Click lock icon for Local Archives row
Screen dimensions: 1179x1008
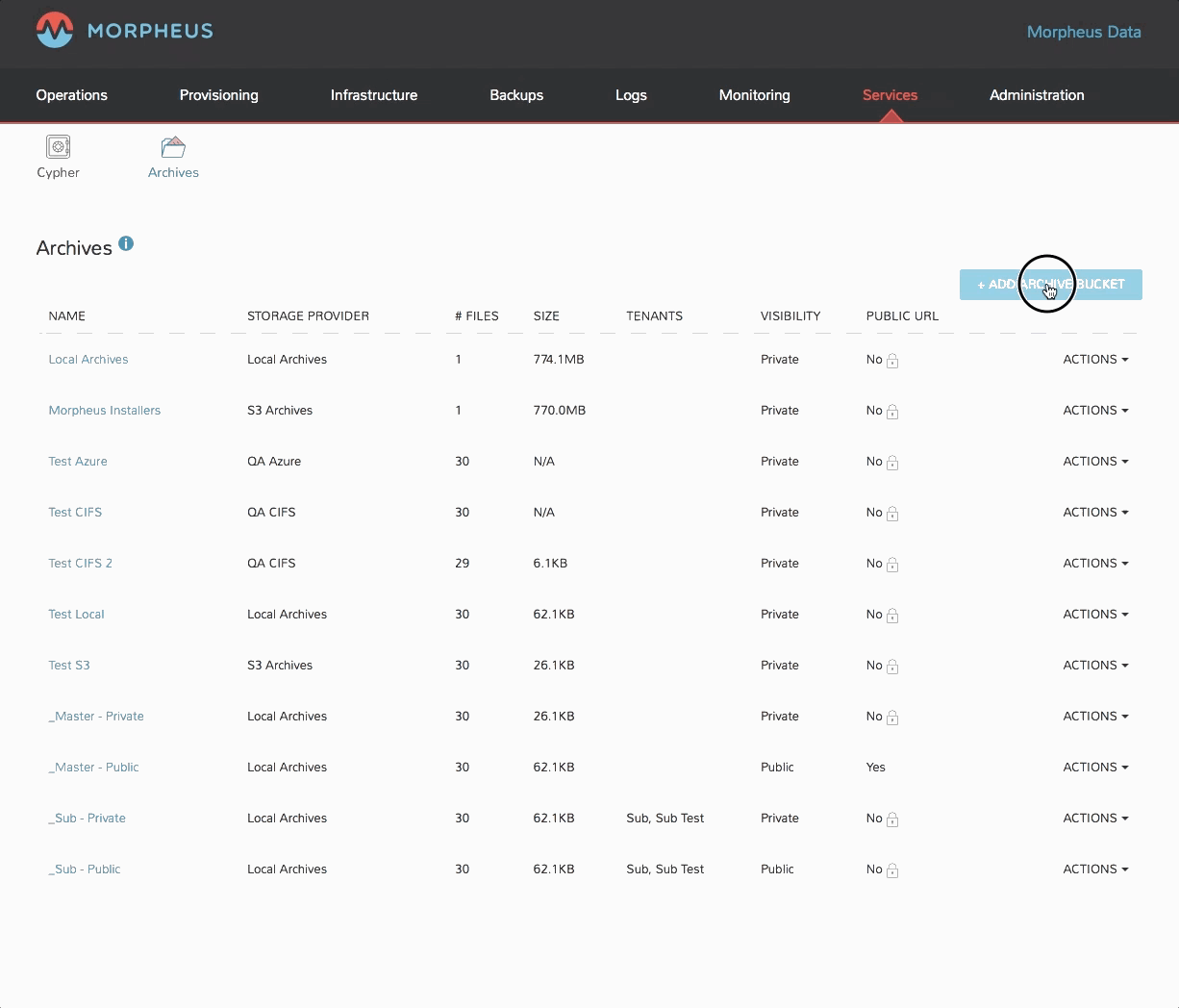coord(892,361)
